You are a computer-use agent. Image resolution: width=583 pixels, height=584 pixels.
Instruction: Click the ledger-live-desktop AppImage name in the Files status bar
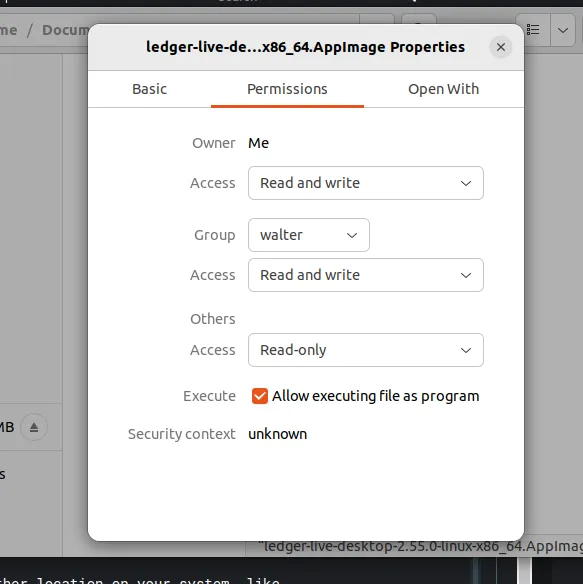pos(421,546)
